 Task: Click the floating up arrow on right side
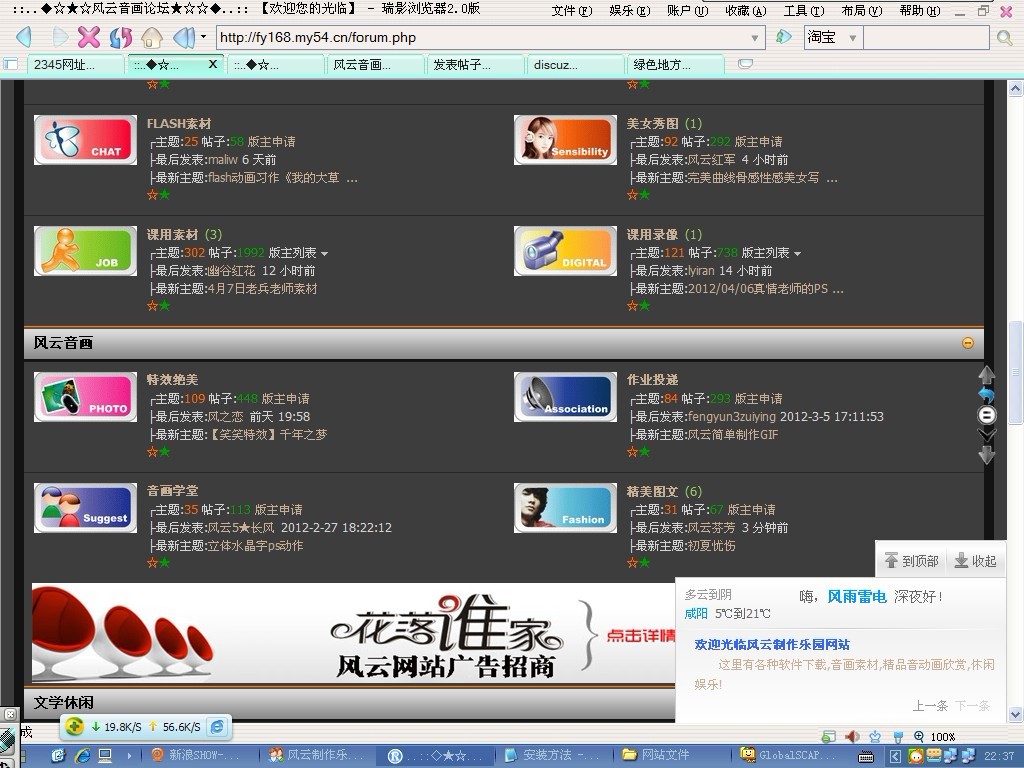(x=986, y=374)
